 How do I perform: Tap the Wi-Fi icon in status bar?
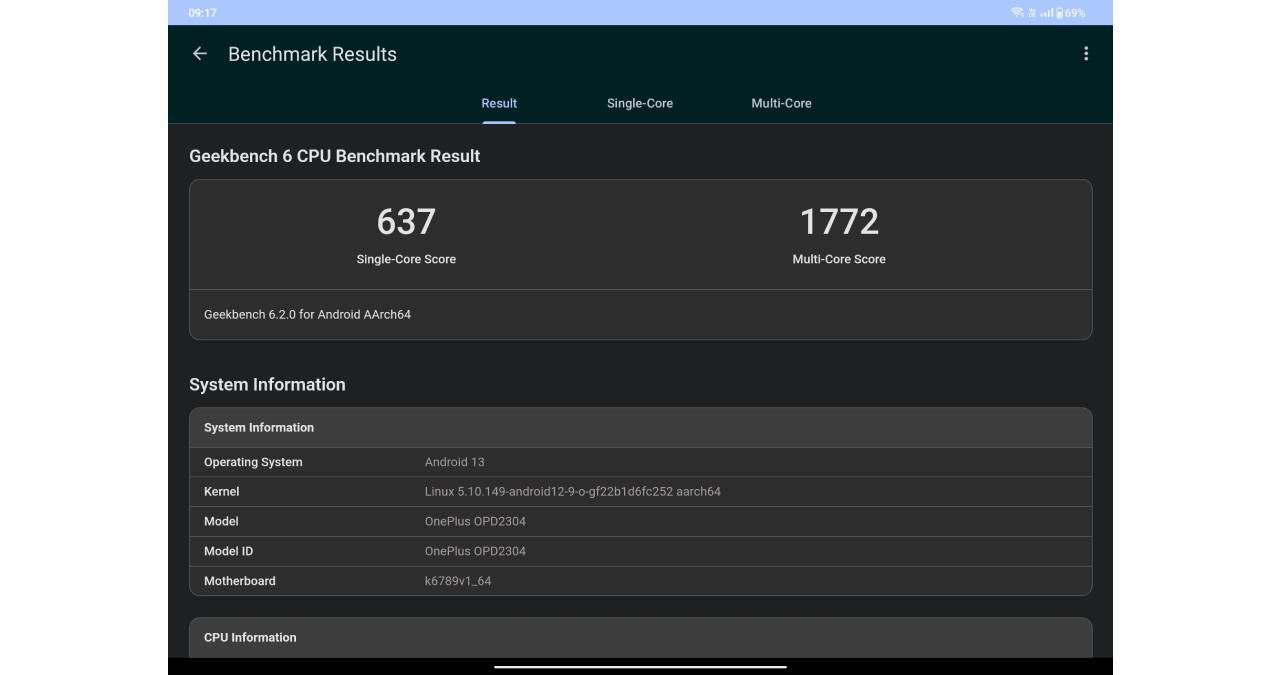point(1016,13)
